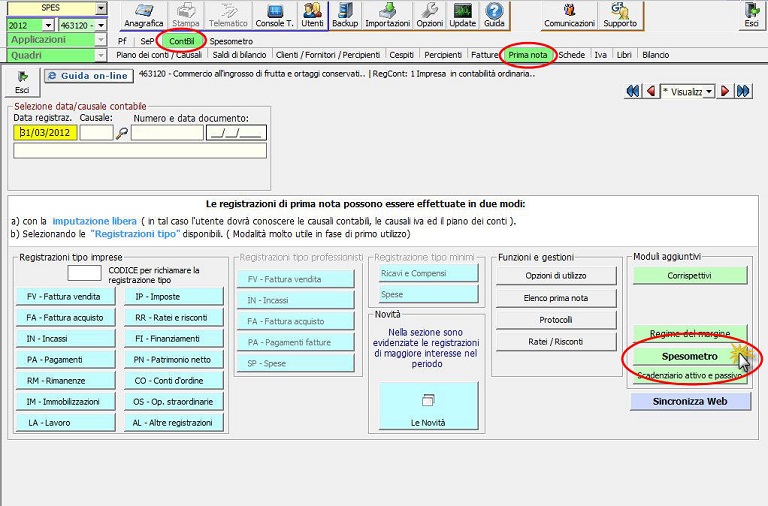Open the Guida help icon

tap(494, 15)
